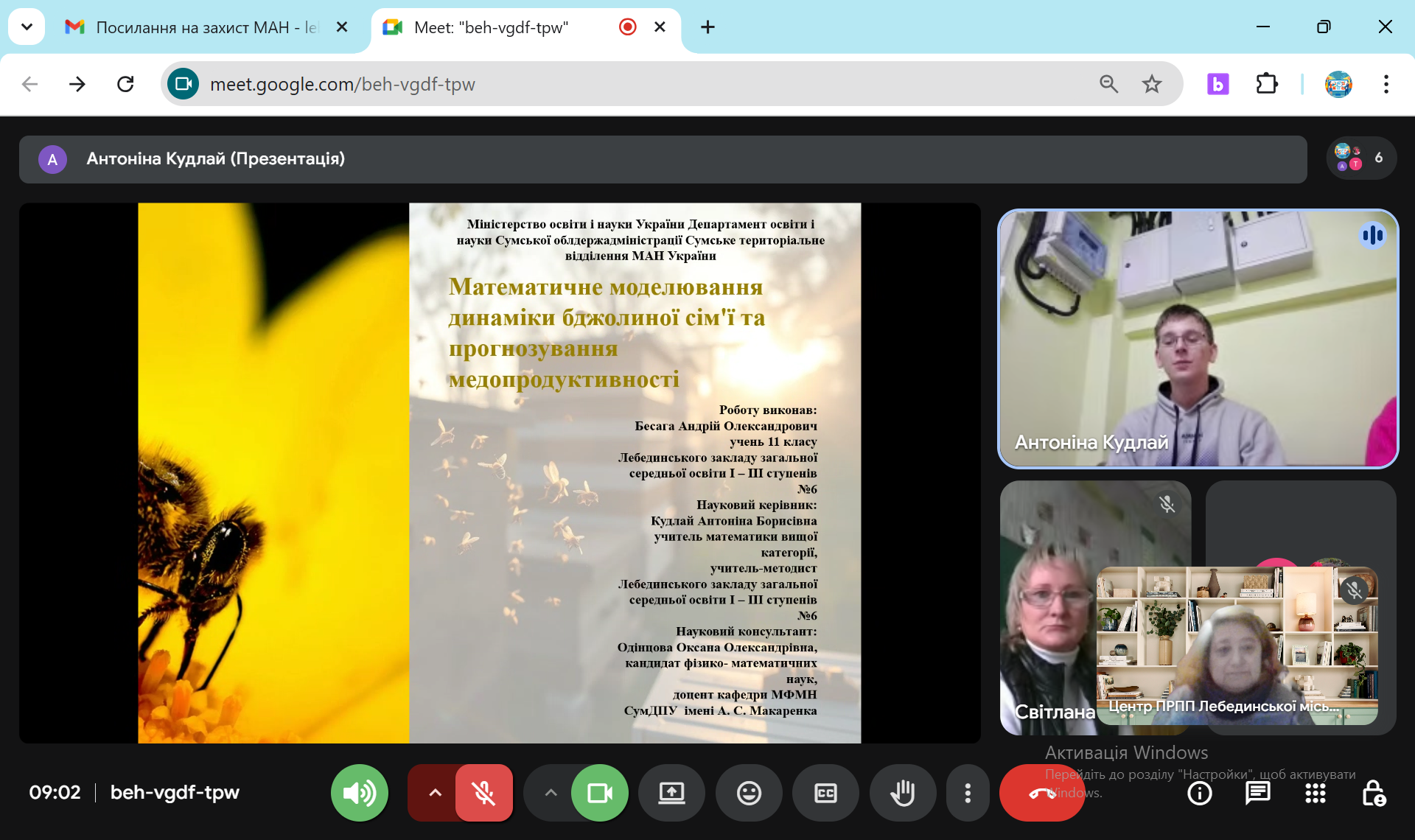Open the tab search dropdown arrow
Image resolution: width=1415 pixels, height=840 pixels.
(x=27, y=27)
